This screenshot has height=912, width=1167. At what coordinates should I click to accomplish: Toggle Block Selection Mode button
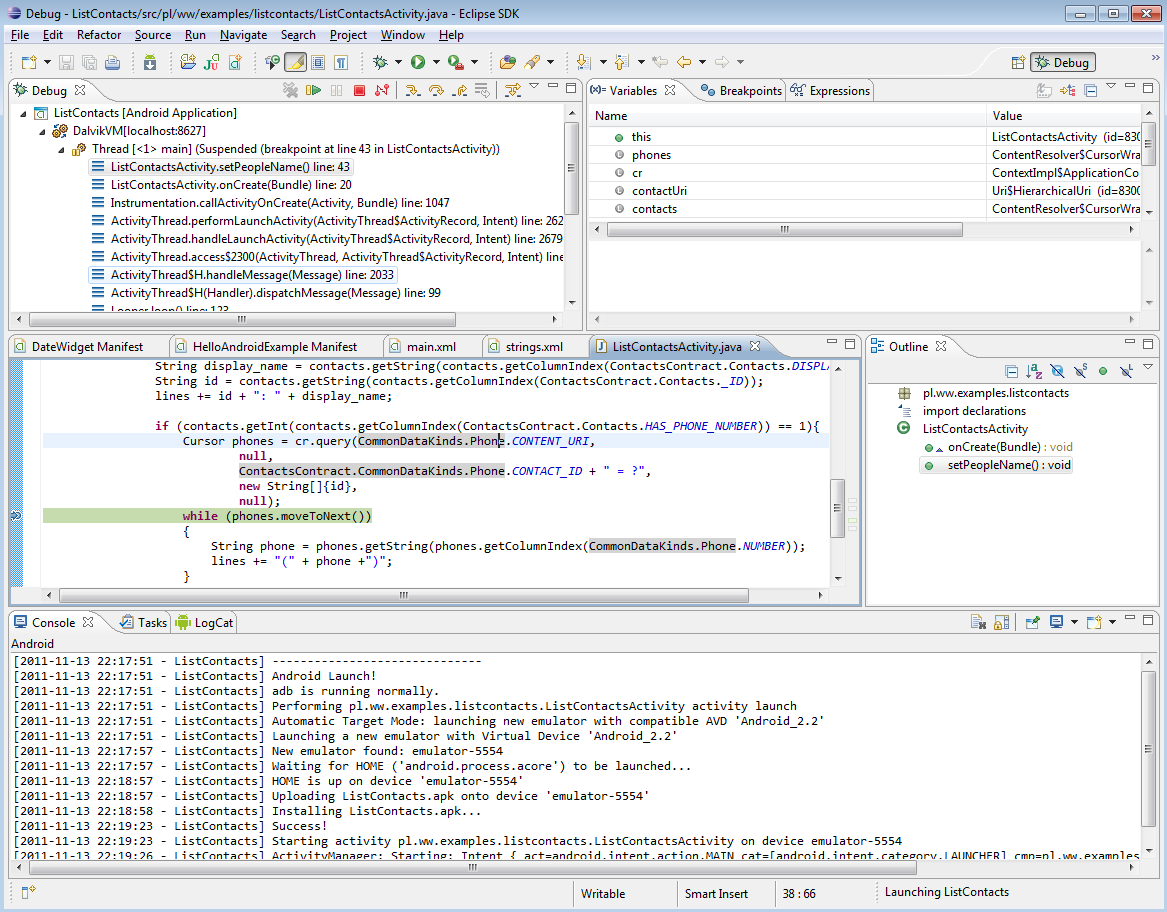tap(318, 63)
